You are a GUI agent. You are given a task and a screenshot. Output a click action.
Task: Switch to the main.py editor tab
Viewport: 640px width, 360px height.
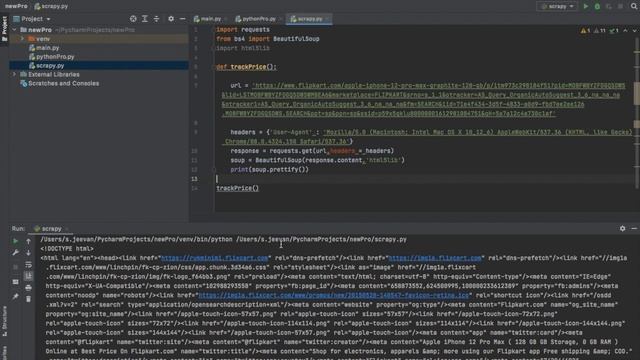[208, 19]
